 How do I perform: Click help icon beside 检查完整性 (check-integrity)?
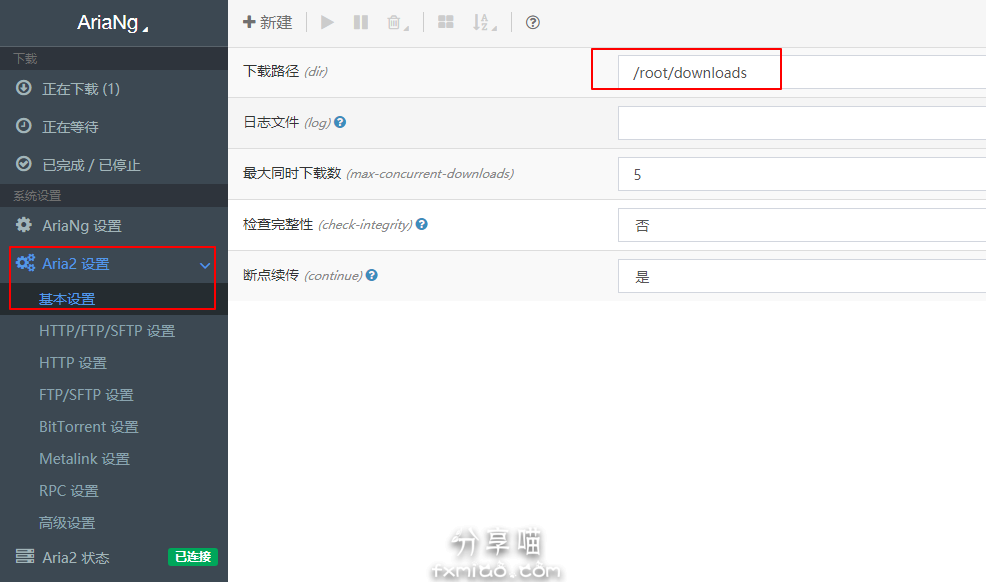point(422,224)
